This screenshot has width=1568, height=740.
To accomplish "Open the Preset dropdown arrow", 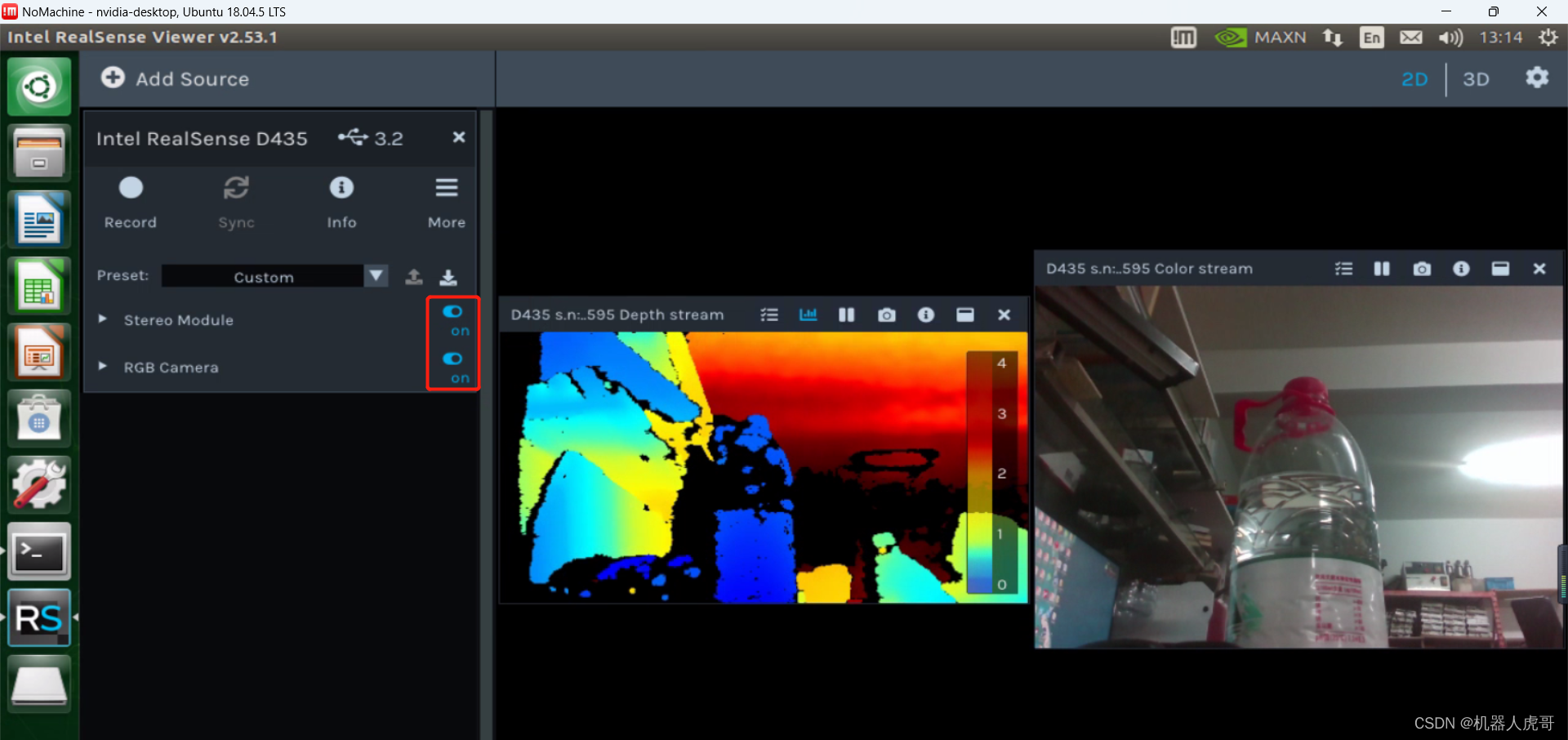I will click(376, 275).
